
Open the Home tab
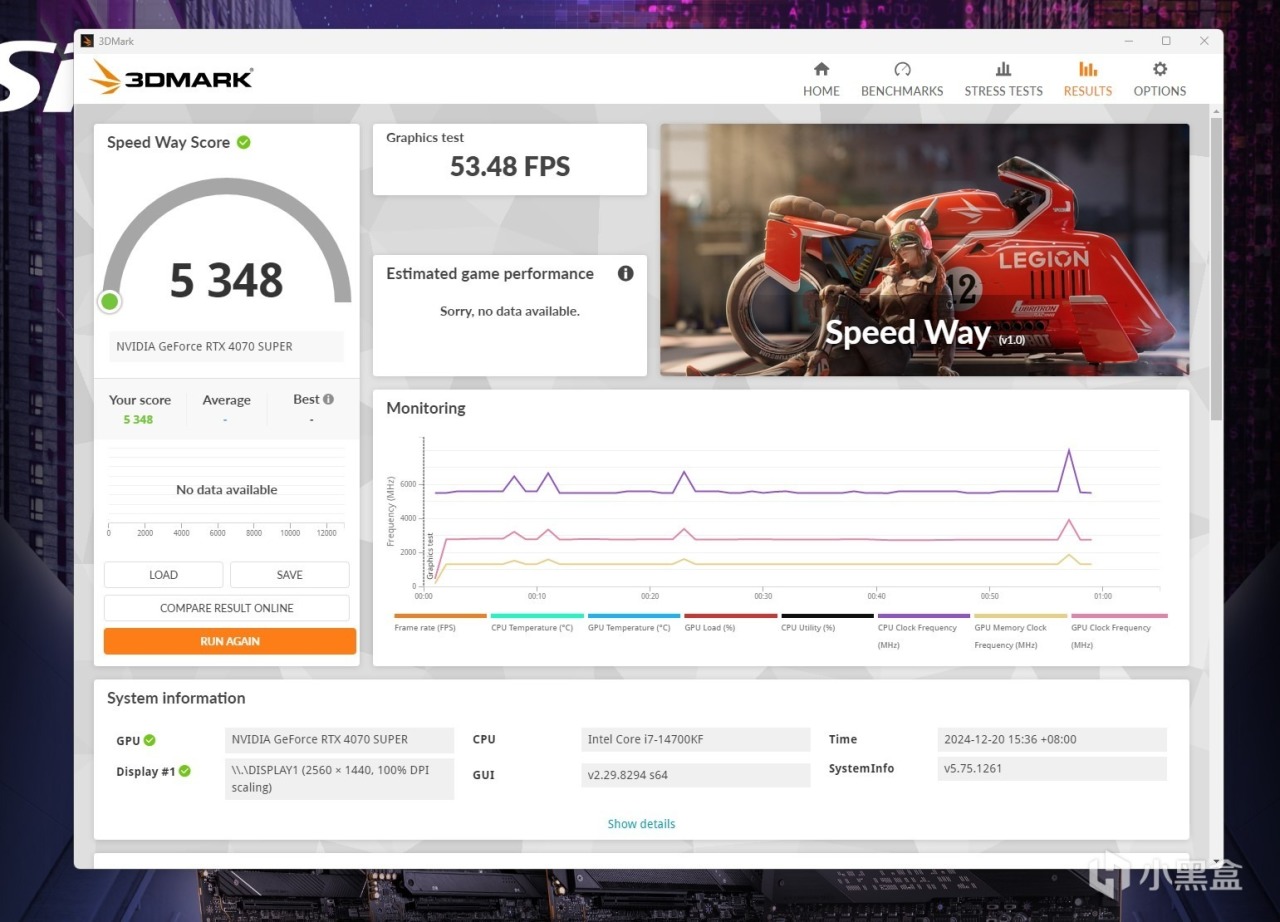coord(821,79)
